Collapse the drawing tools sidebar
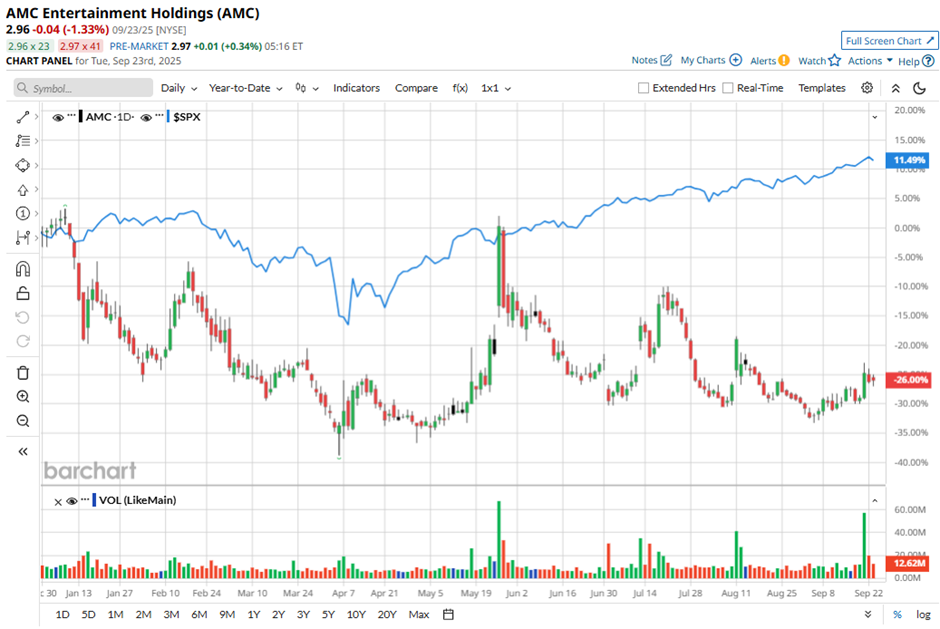 23,452
